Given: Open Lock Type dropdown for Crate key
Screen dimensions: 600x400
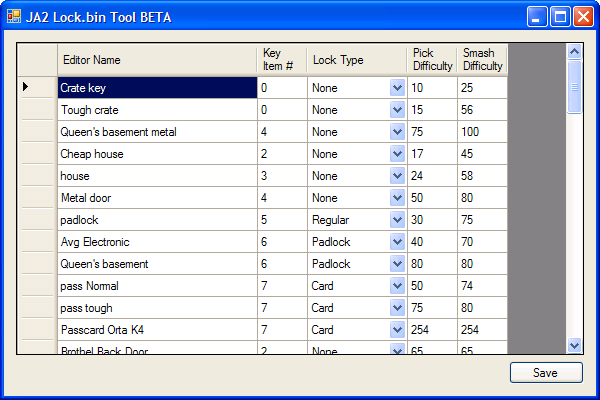Looking at the screenshot, I should [x=397, y=88].
